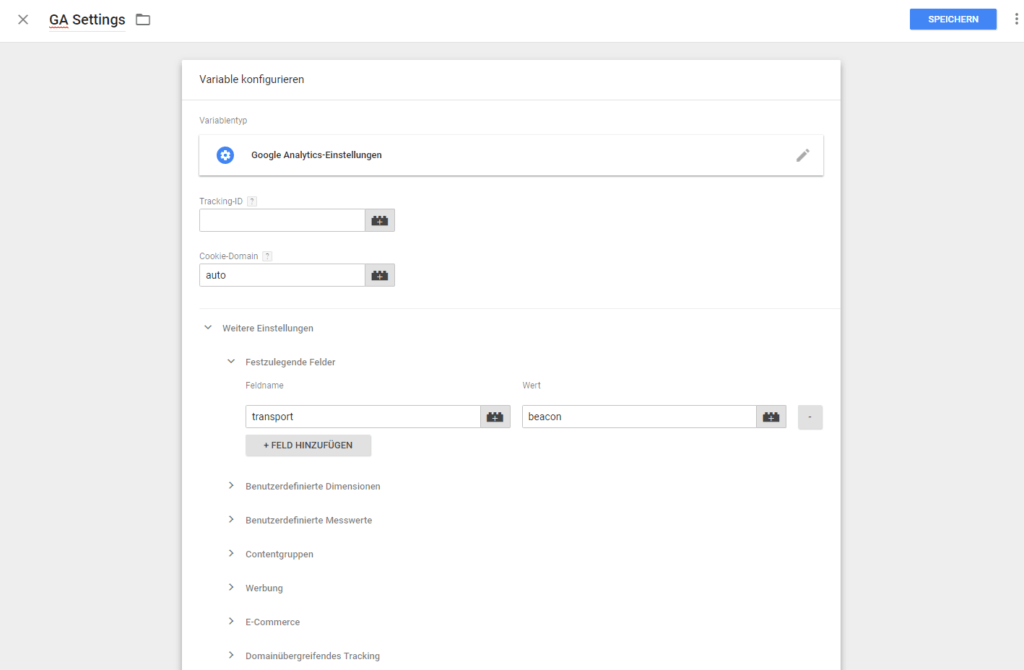This screenshot has width=1024, height=670.
Task: Open variable picker beside Cookie-Domain field
Action: click(x=380, y=275)
